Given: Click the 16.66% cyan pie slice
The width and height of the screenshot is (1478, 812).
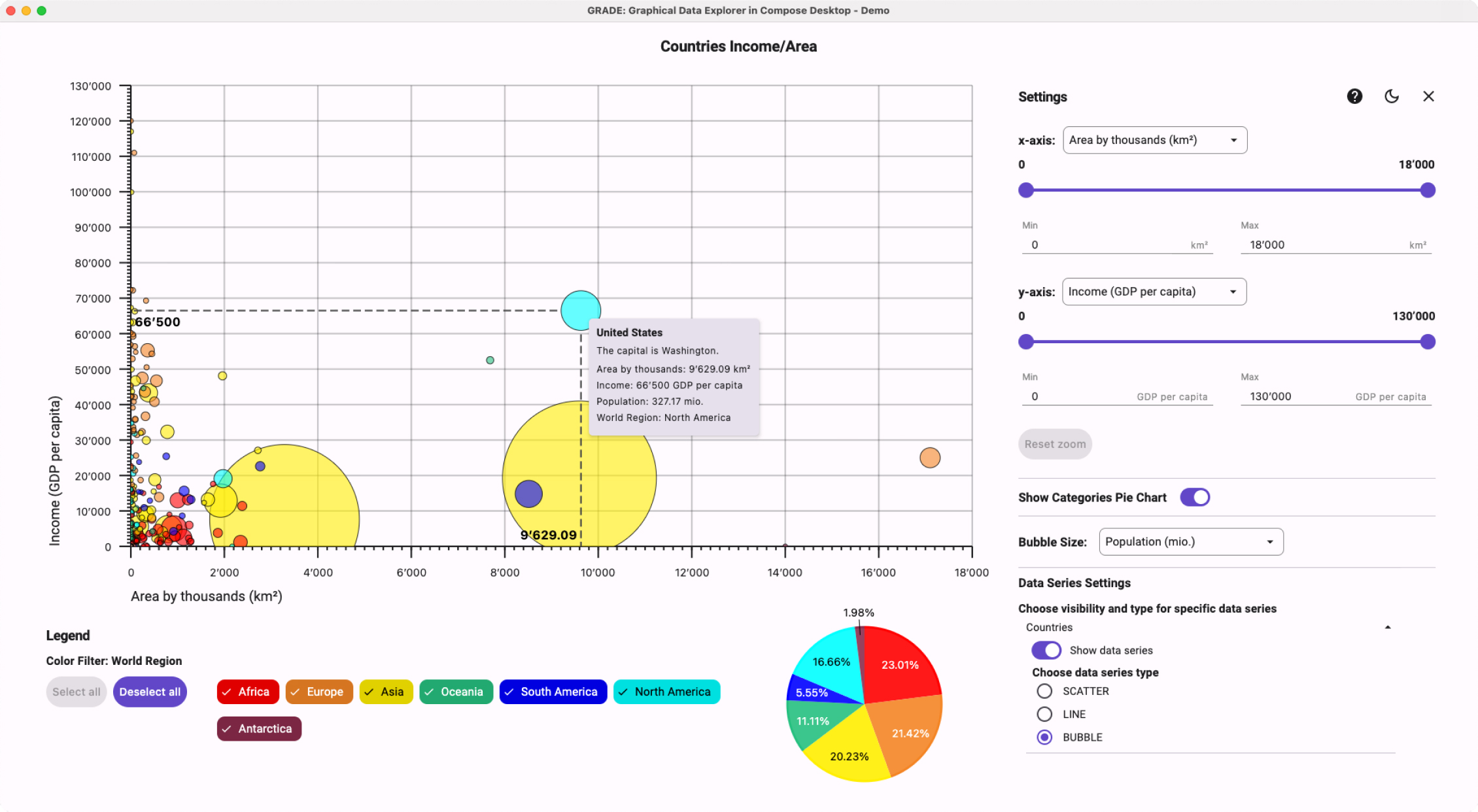Looking at the screenshot, I should pos(832,660).
